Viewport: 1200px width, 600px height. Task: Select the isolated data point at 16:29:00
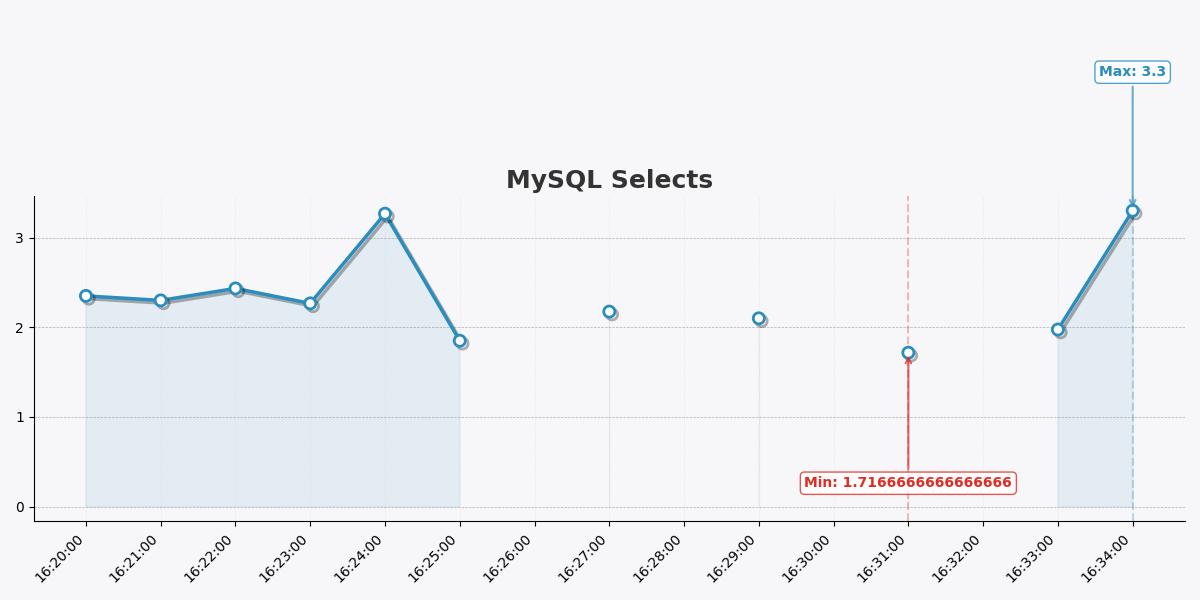[x=758, y=318]
